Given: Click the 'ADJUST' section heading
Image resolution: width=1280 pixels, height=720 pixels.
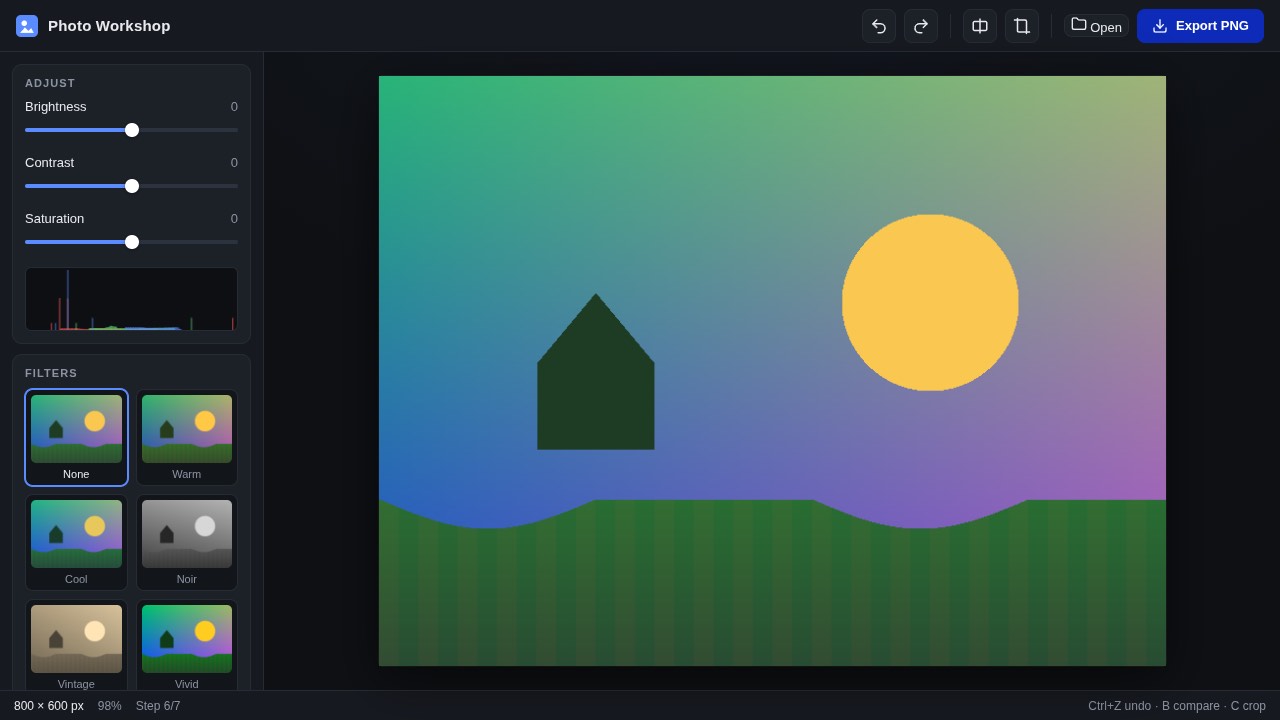Looking at the screenshot, I should pos(50,83).
